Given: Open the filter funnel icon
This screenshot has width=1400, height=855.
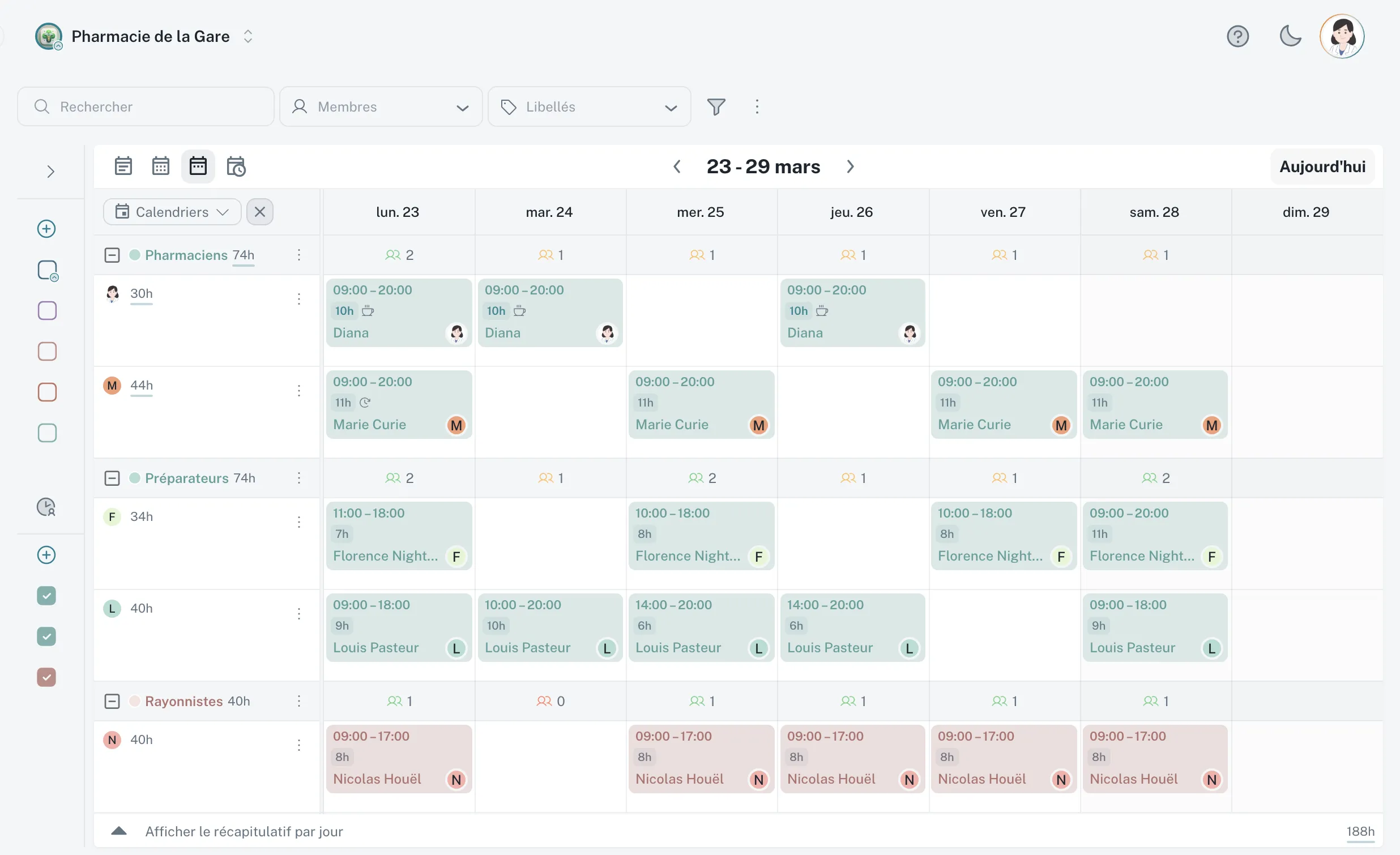Looking at the screenshot, I should click(x=716, y=107).
